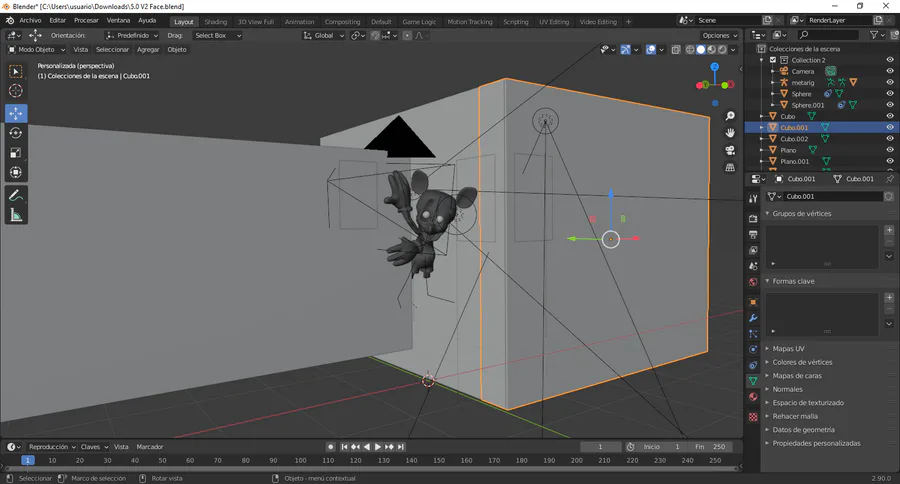Switch to Wireframe viewport shading
The height and width of the screenshot is (484, 900).
click(690, 50)
